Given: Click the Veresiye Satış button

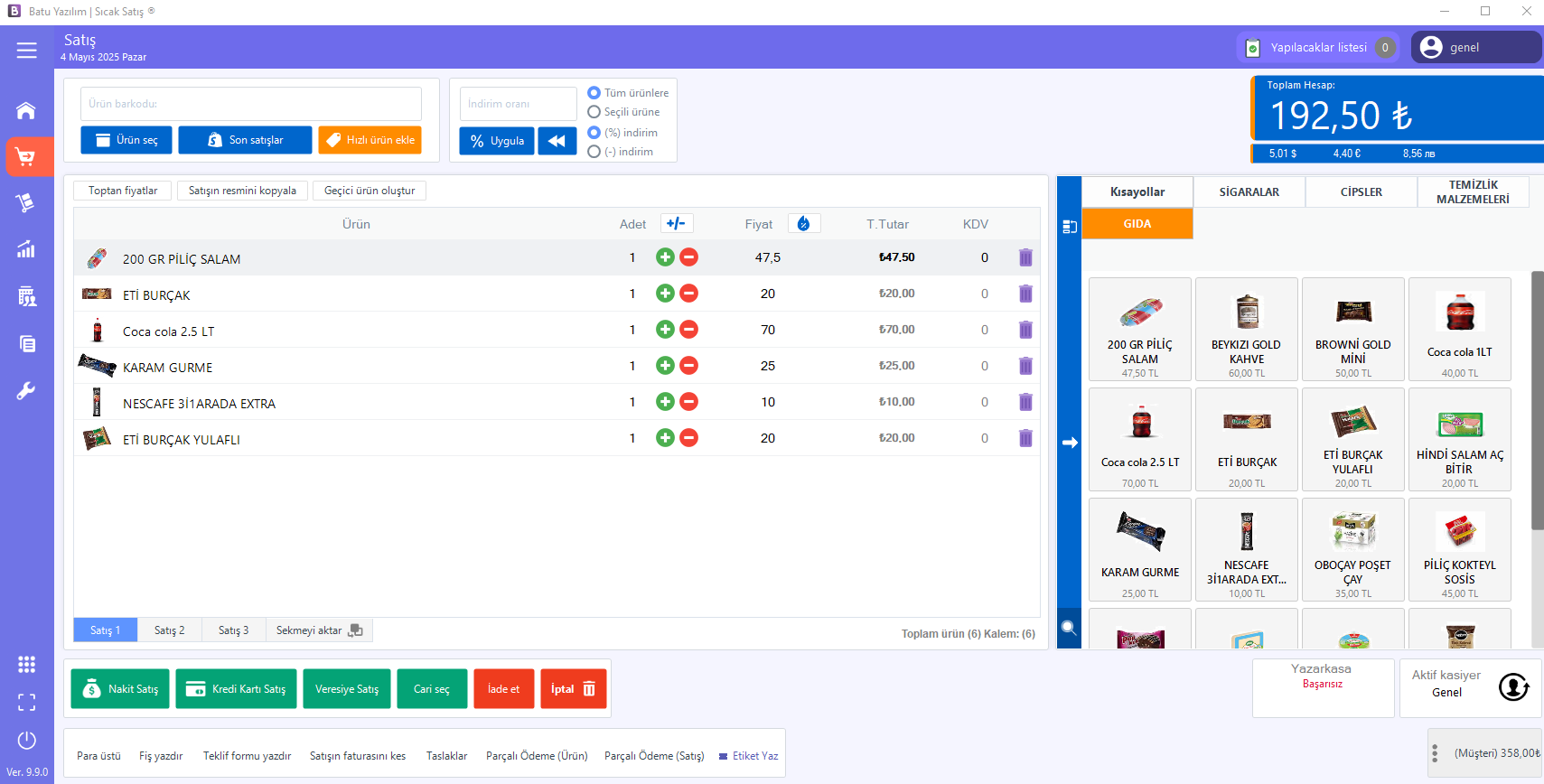Looking at the screenshot, I should coord(347,689).
